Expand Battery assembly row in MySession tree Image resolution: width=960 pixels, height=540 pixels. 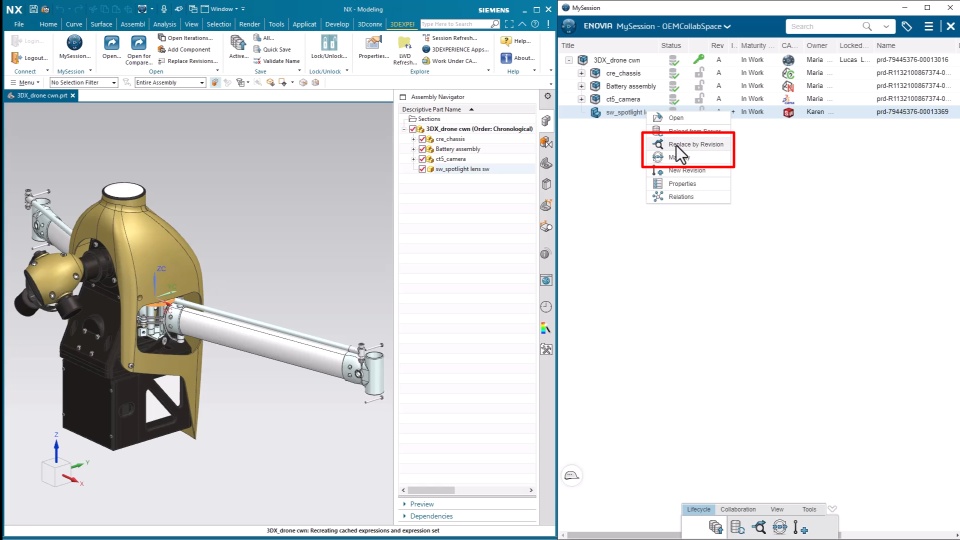tap(581, 86)
